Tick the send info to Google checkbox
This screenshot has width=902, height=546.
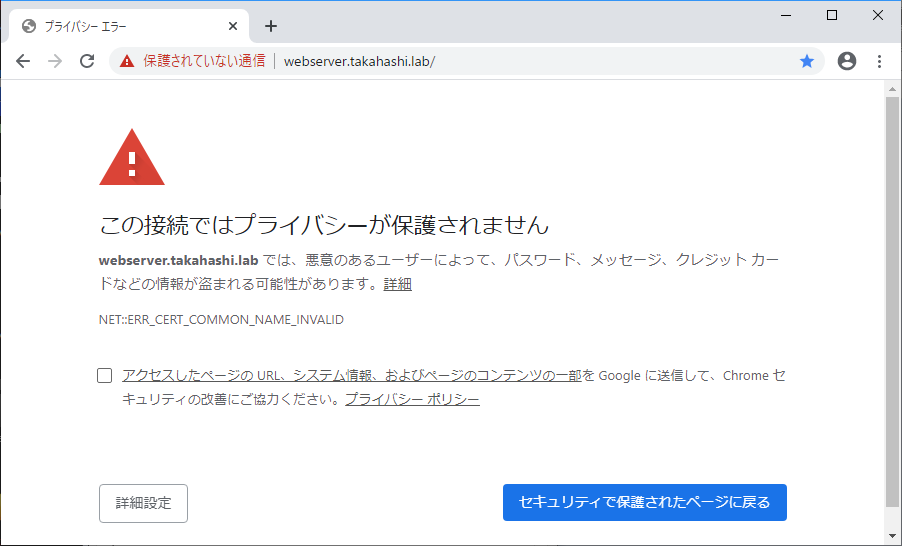click(105, 376)
